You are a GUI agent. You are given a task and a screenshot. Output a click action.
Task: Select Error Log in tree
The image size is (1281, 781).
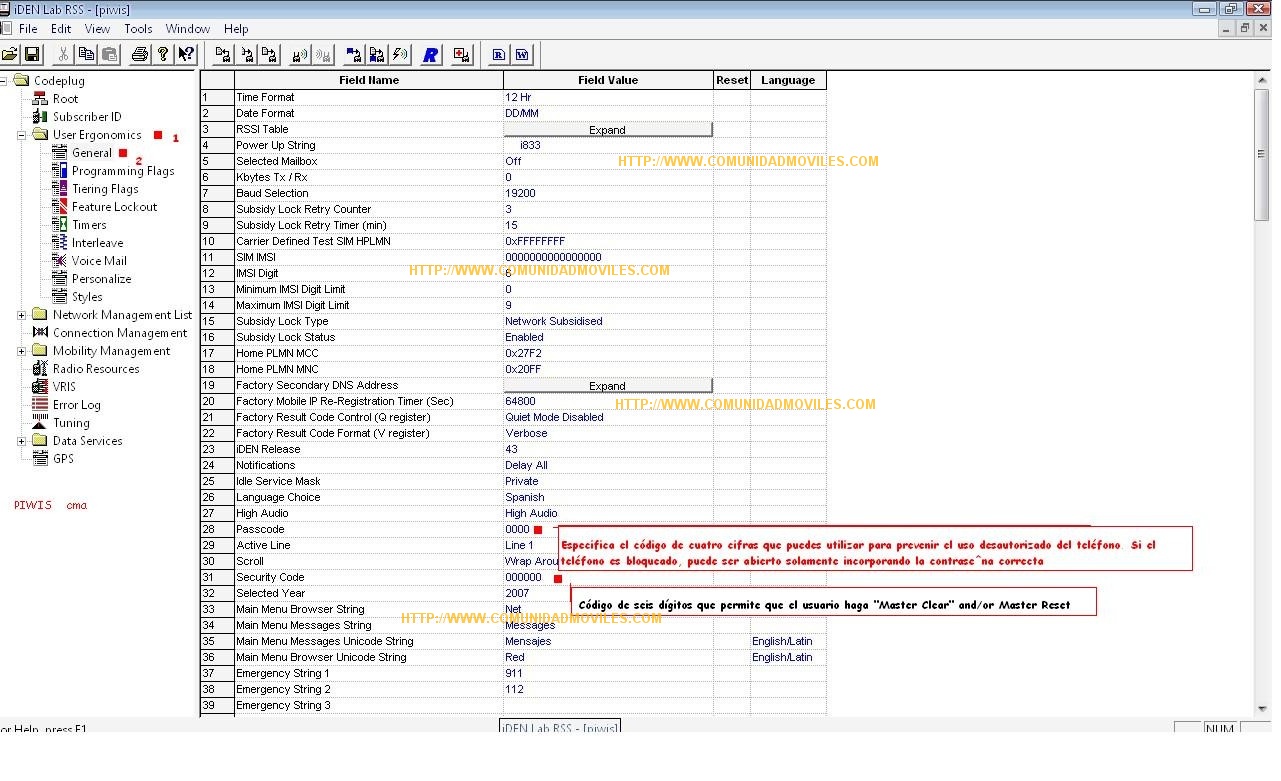76,405
